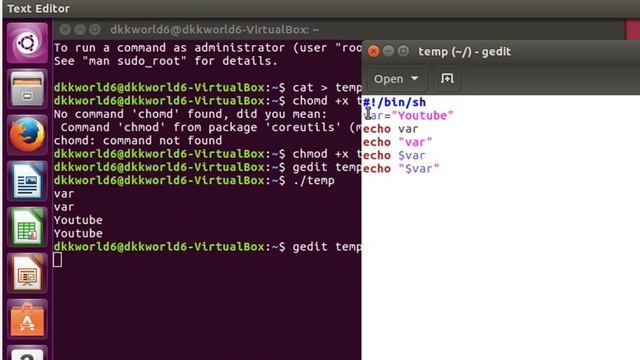Close the gedit temp window
The image size is (640, 360).
point(373,51)
